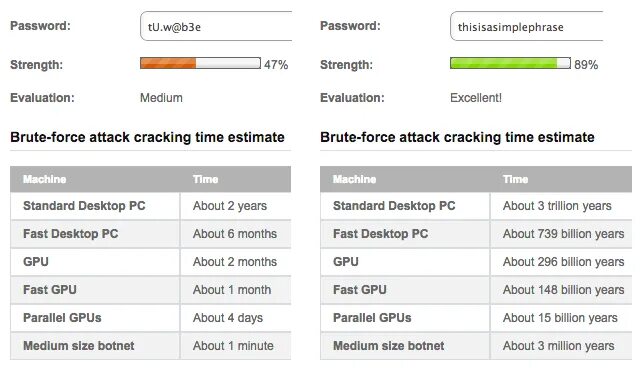Viewport: 640px width, 370px height.
Task: Click the orange 47% strength bar
Action: (200, 63)
